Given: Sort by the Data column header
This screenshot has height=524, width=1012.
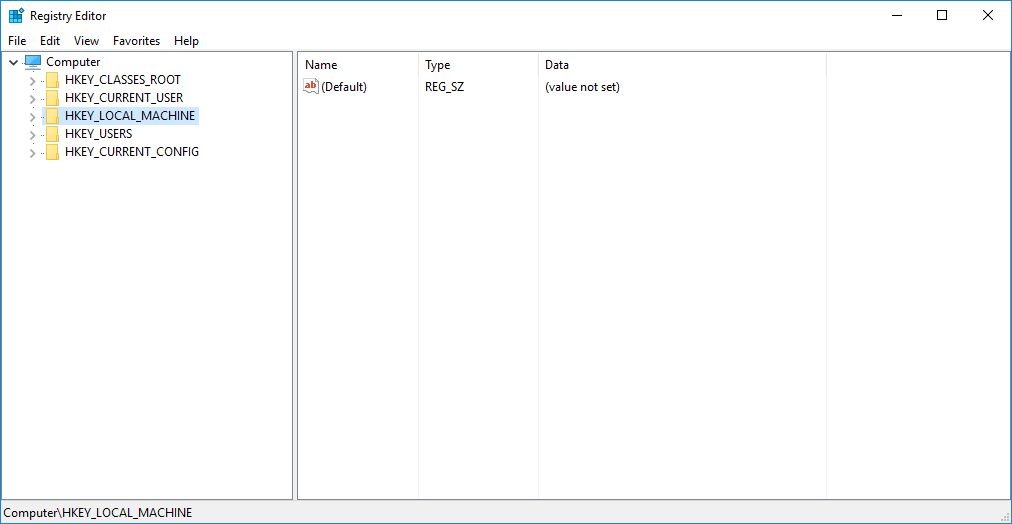Looking at the screenshot, I should coord(682,65).
